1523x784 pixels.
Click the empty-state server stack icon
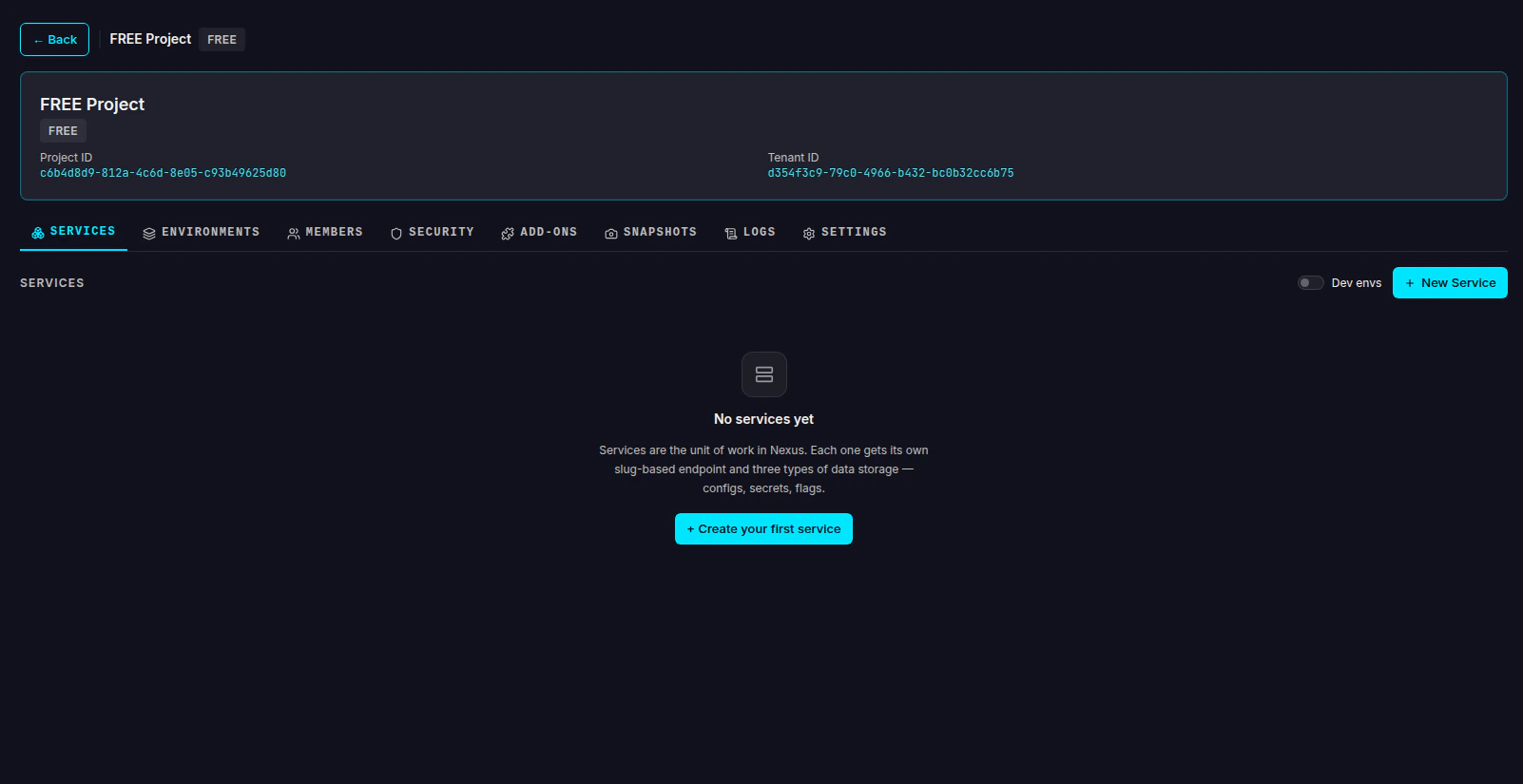coord(764,374)
